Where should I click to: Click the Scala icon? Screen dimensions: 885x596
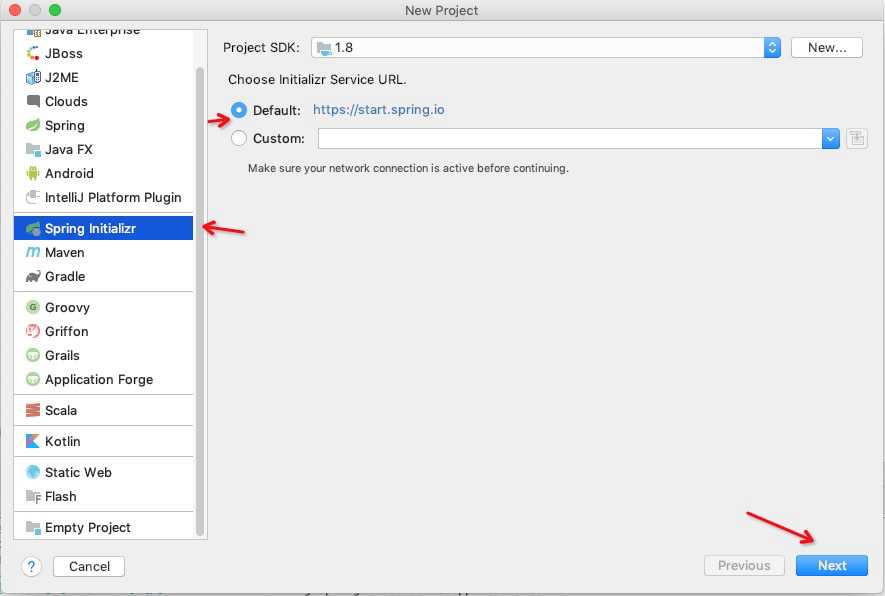pyautogui.click(x=33, y=410)
